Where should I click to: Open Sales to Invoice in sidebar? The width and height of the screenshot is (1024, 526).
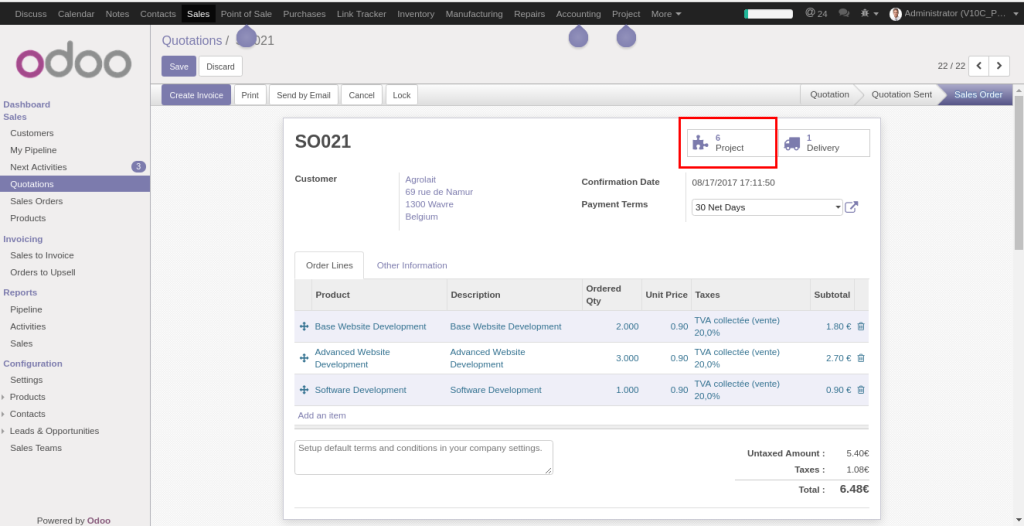pos(42,255)
